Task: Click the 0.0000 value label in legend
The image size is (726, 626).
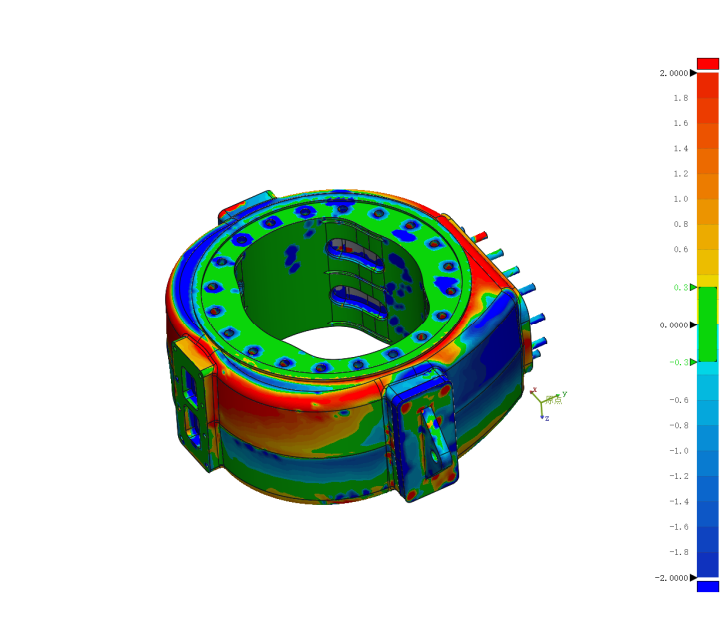Action: click(x=673, y=325)
